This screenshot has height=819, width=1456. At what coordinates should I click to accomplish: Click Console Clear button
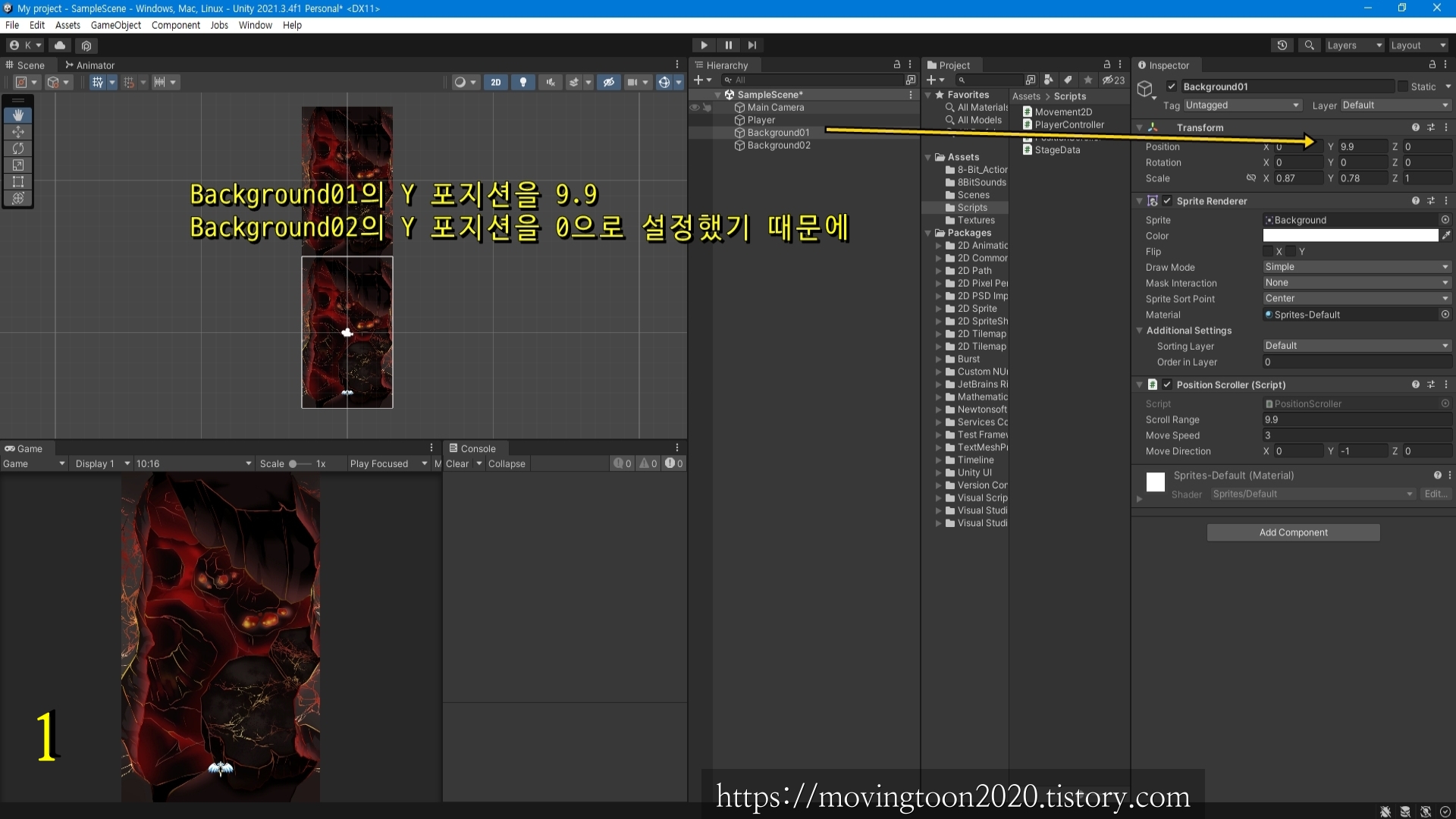pyautogui.click(x=457, y=464)
